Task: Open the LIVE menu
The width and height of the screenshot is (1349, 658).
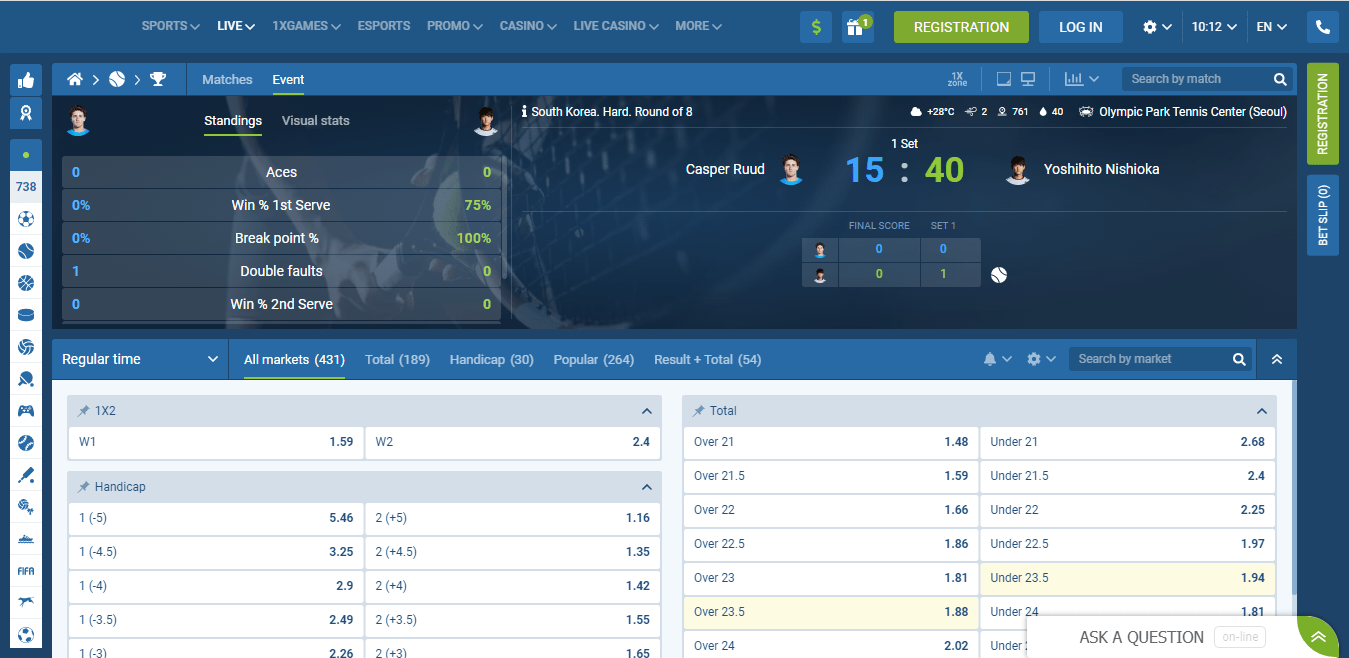Action: pyautogui.click(x=236, y=26)
